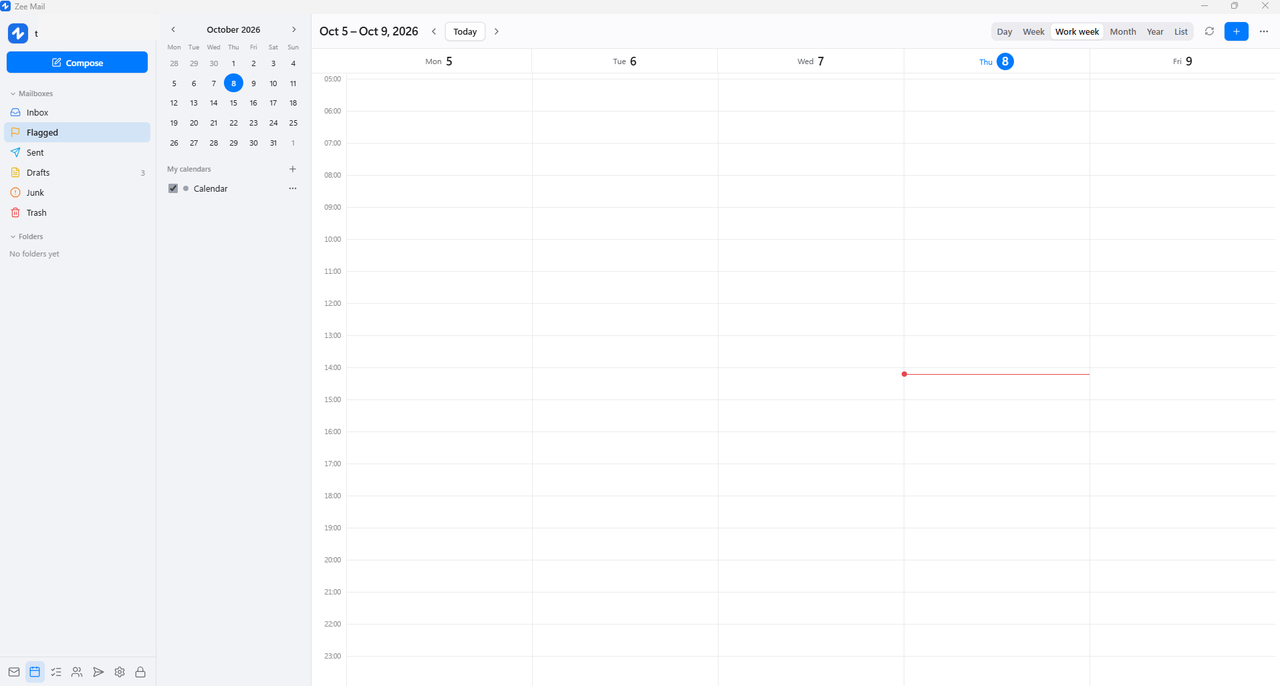Open the Calendar view icon in bottom bar
Viewport: 1280px width, 686px height.
[x=35, y=672]
